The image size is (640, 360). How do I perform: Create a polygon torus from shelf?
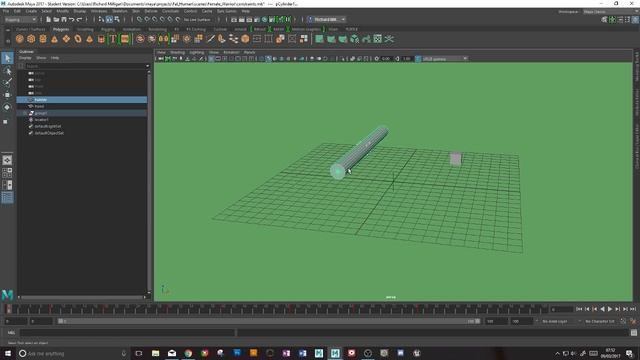coord(78,39)
